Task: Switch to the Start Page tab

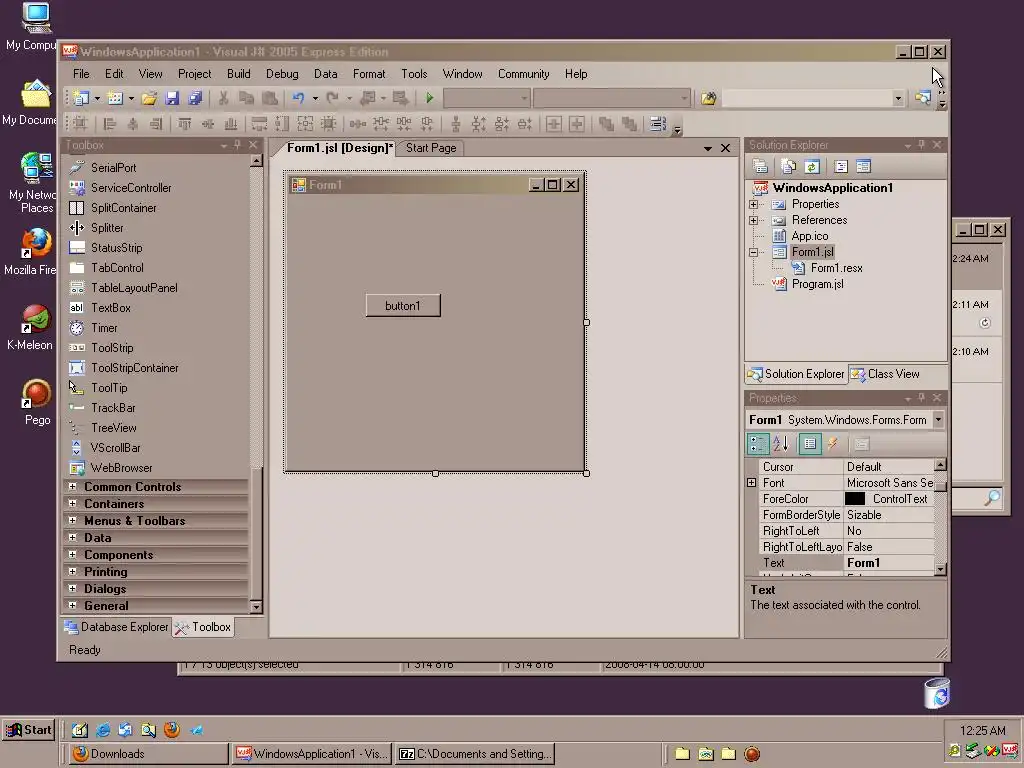Action: (431, 148)
